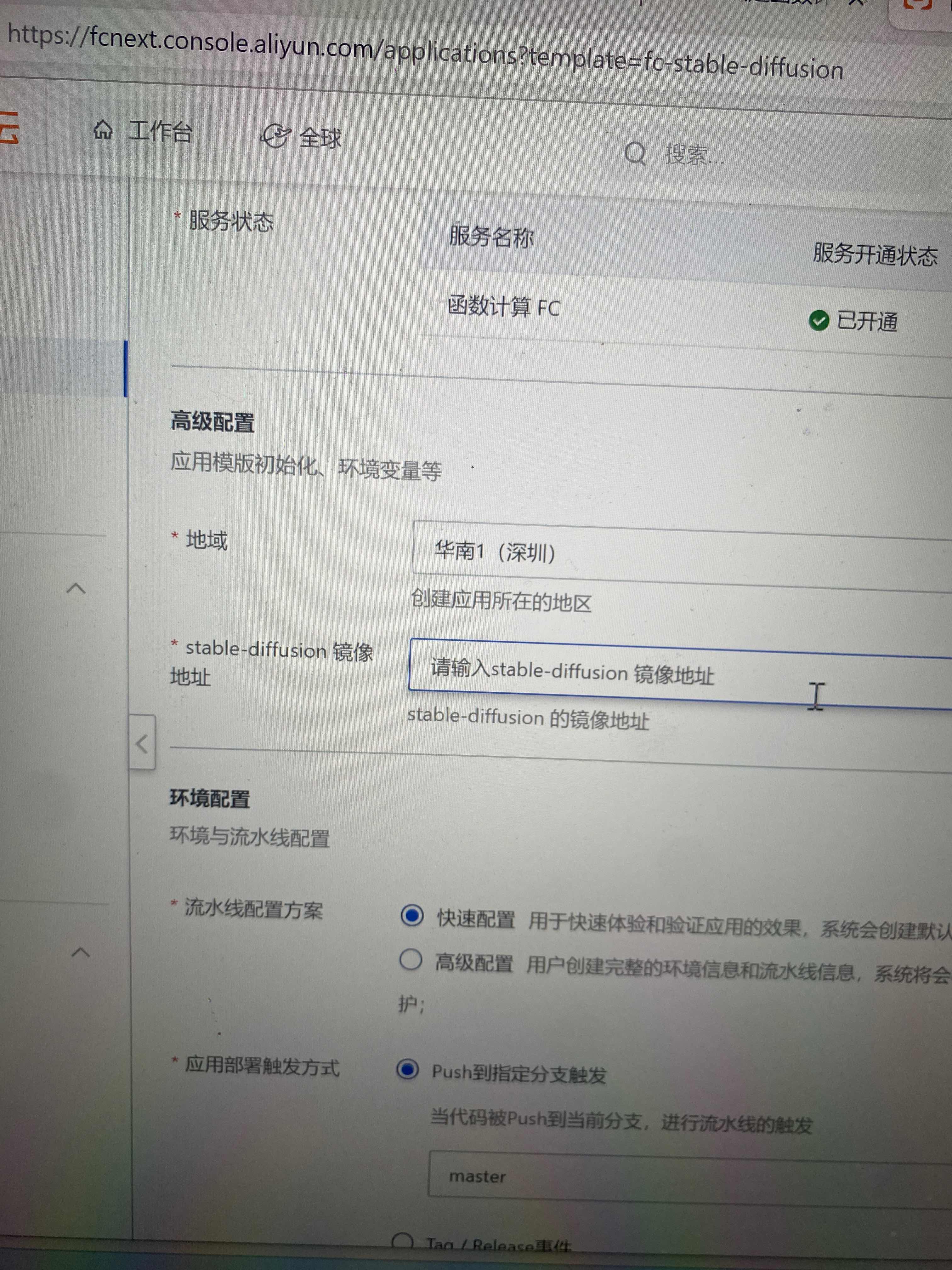The height and width of the screenshot is (1270, 952).
Task: Click the globe icon for 全球
Action: pyautogui.click(x=275, y=135)
